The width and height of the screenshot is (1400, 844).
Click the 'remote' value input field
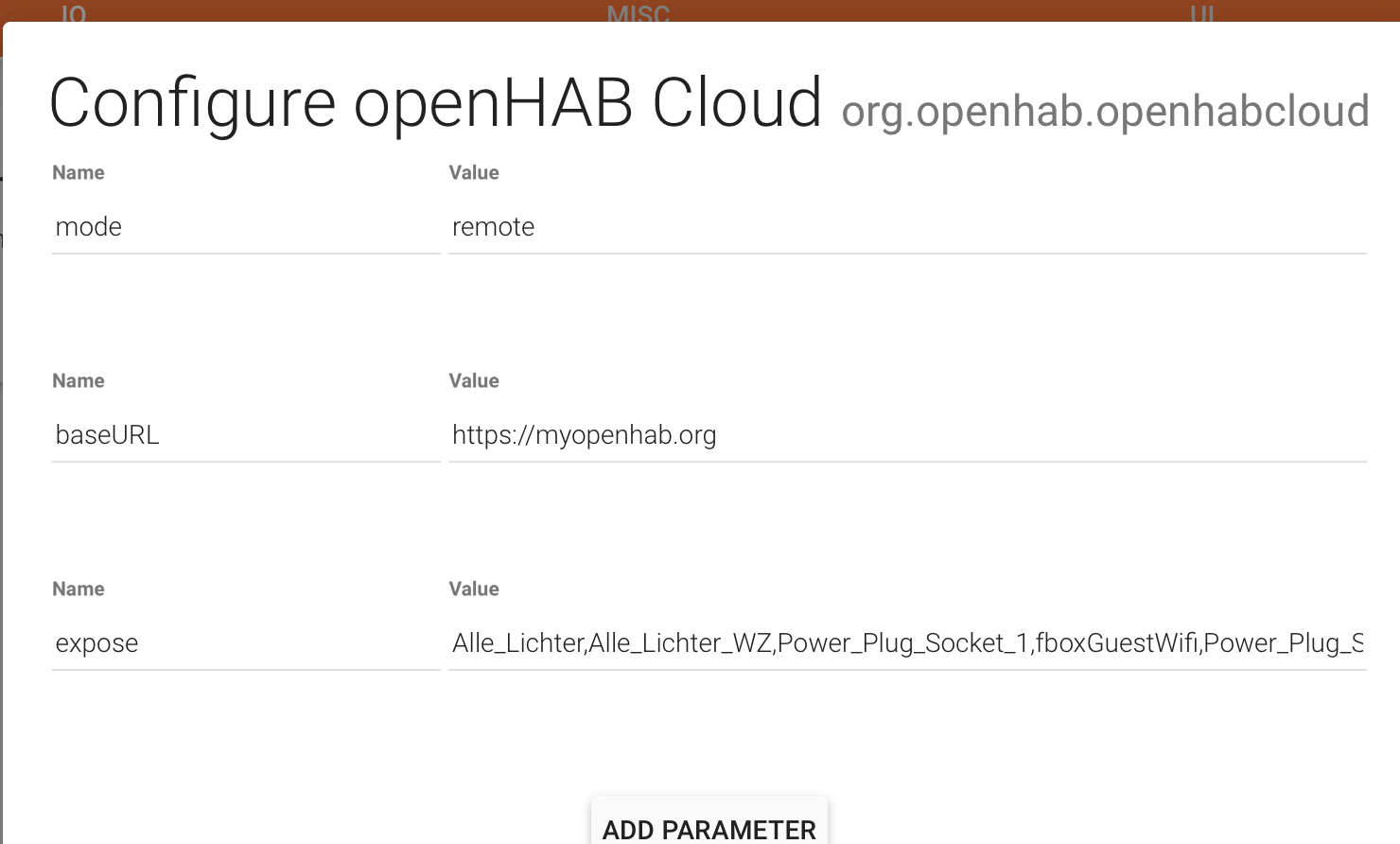[907, 227]
